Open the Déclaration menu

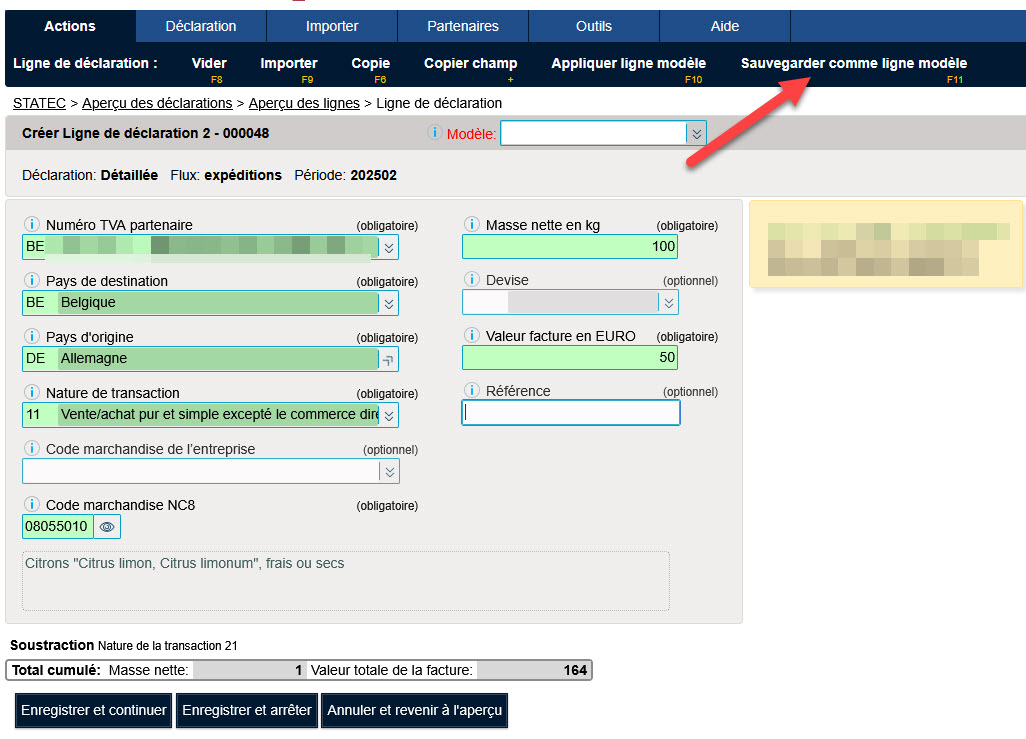click(x=201, y=26)
